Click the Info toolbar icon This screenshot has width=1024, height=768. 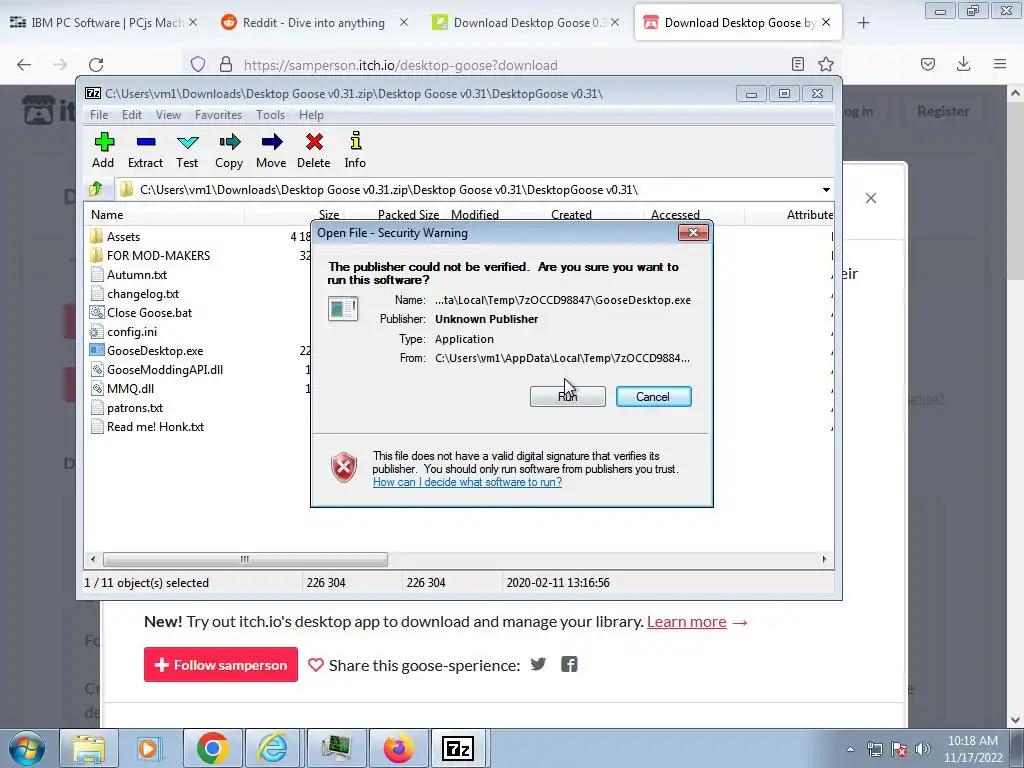(x=355, y=150)
